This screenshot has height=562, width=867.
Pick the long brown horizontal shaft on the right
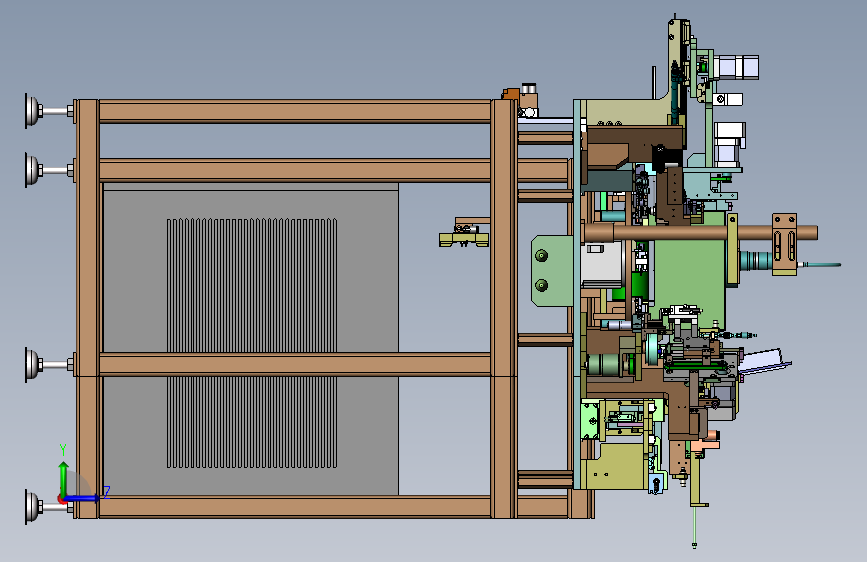pos(699,232)
